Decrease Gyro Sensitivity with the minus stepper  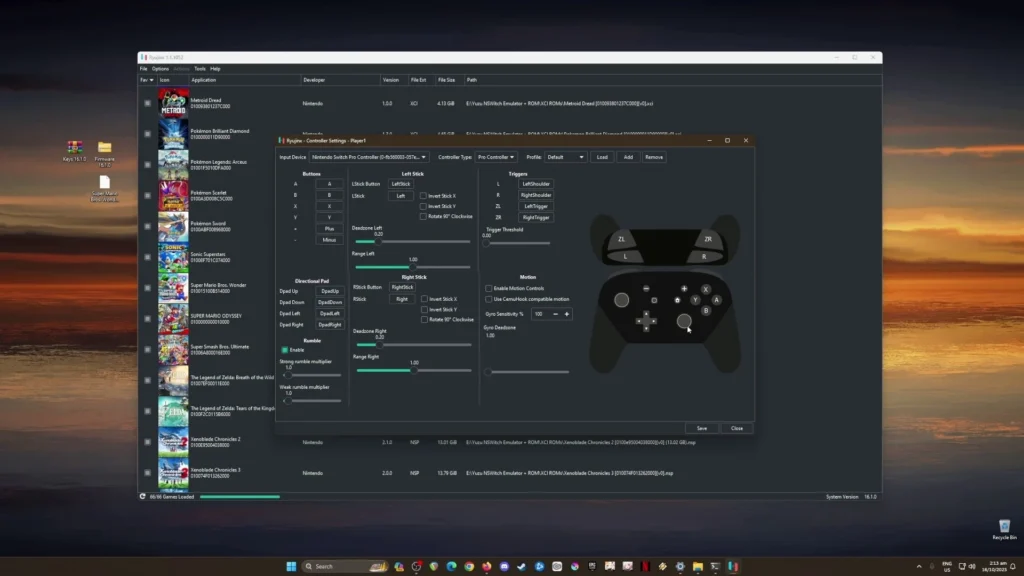(556, 314)
